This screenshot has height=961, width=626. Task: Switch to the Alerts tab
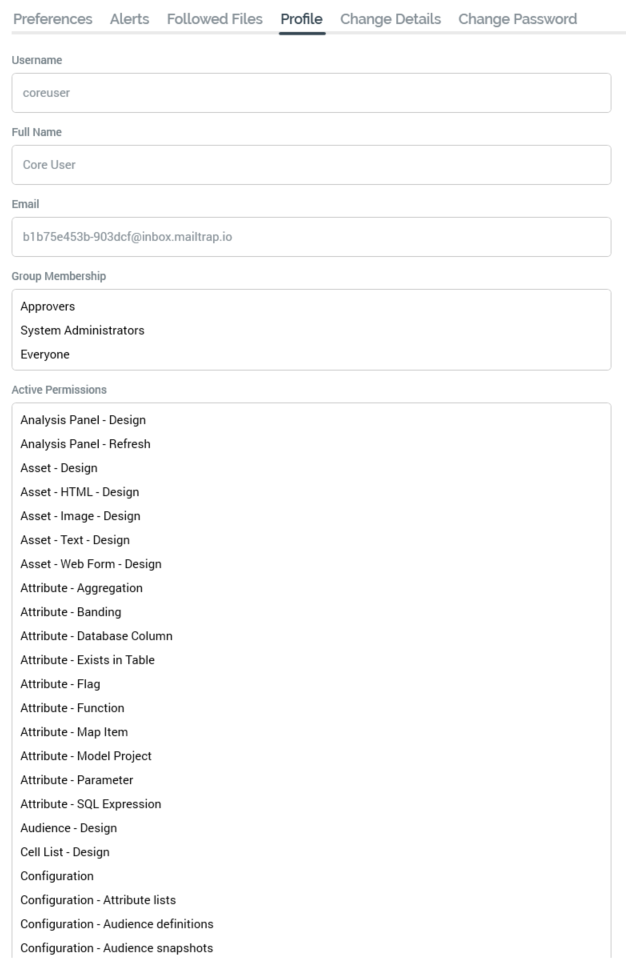coord(130,19)
